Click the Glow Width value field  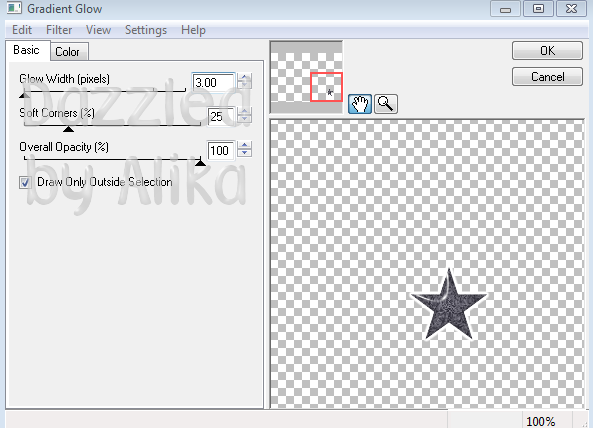coord(213,82)
